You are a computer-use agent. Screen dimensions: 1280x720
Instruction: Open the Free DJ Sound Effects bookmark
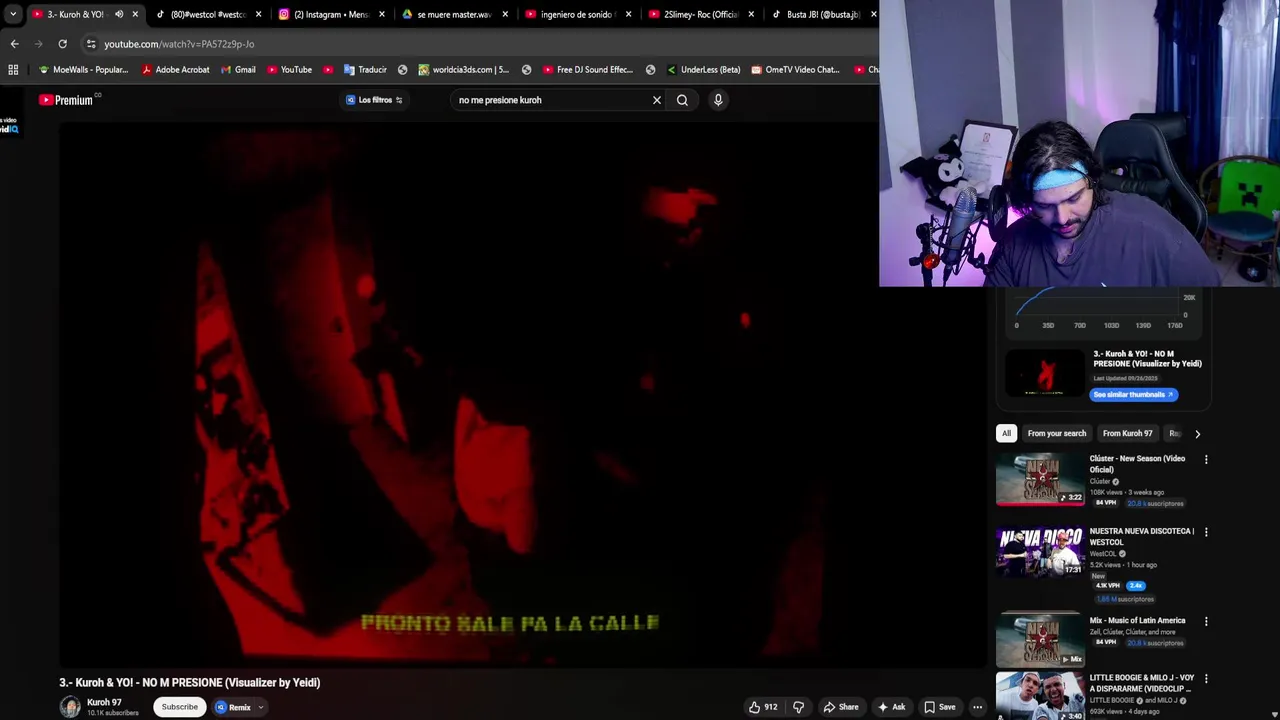pyautogui.click(x=588, y=70)
